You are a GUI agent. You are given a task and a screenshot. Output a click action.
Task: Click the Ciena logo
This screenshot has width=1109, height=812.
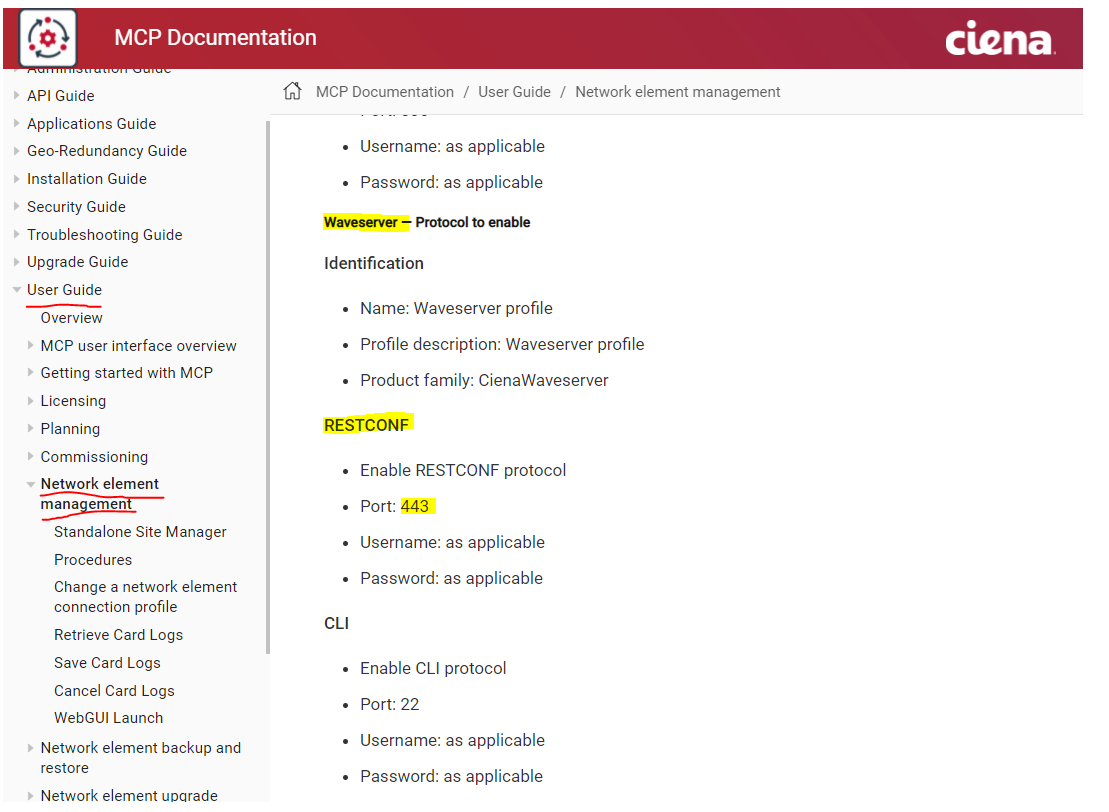point(997,39)
